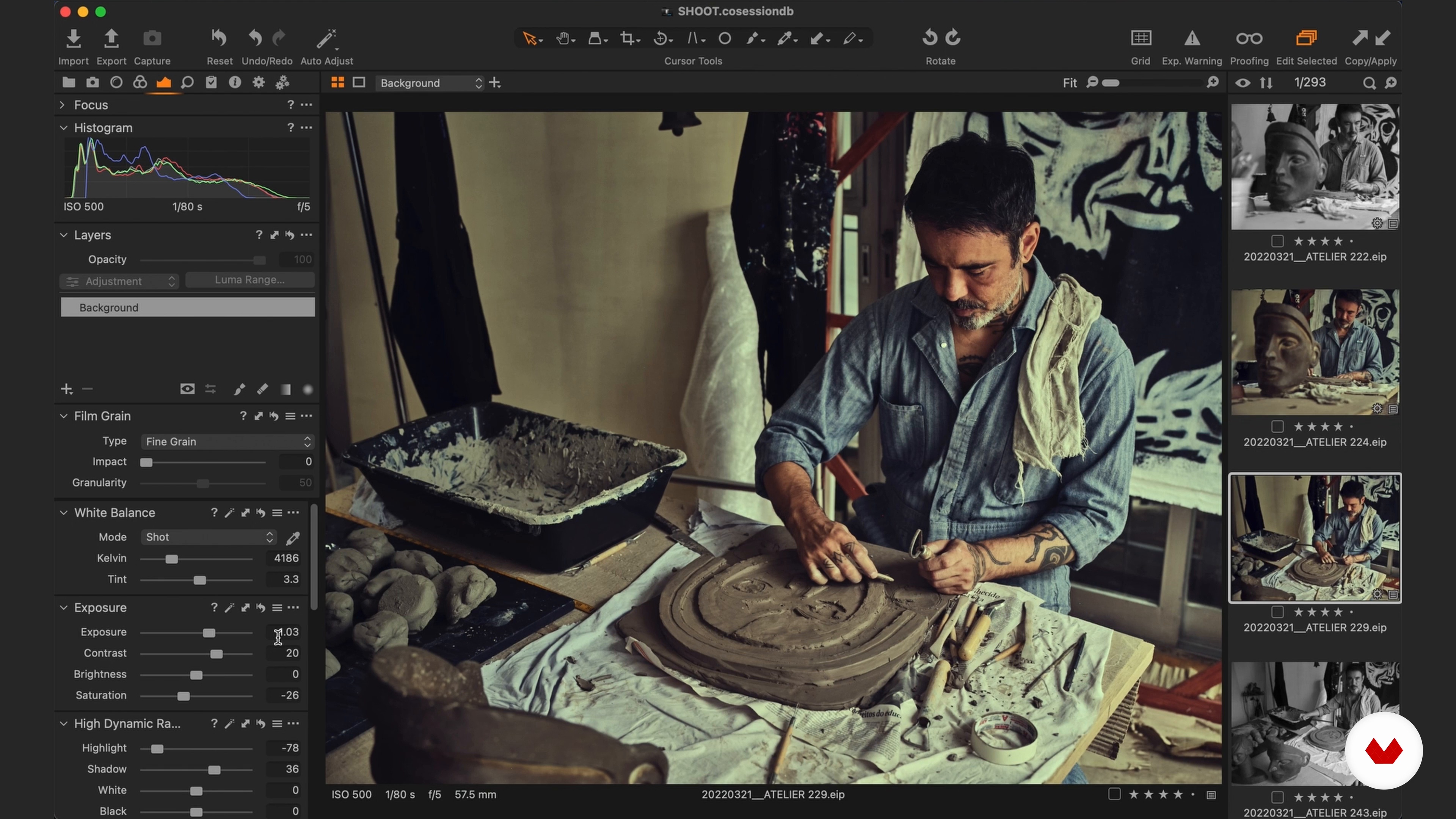The image size is (1456, 819).
Task: Open the Background layer dropdown above viewer
Action: 431,83
